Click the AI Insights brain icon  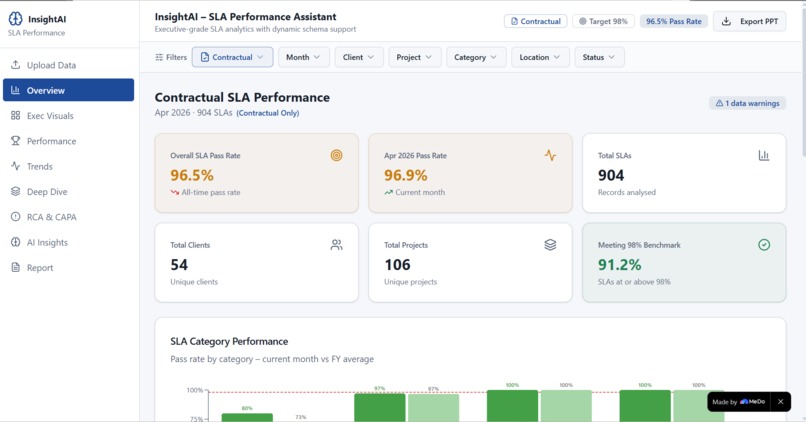pyautogui.click(x=15, y=242)
